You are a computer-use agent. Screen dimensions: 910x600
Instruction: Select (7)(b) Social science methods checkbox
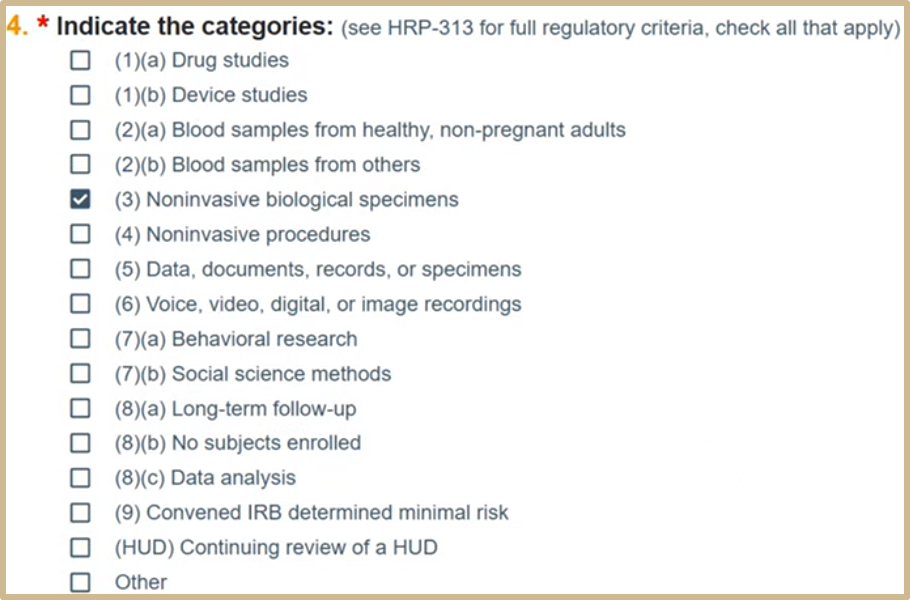(80, 374)
